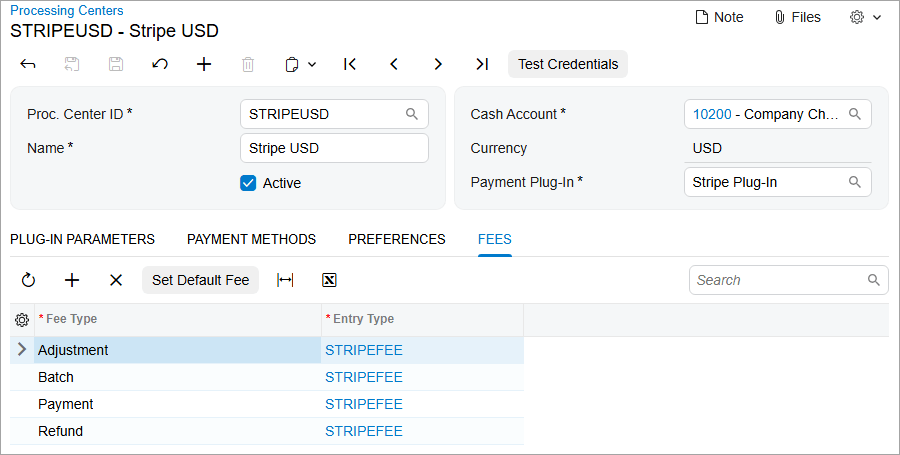Open STRIPEFEE link in Adjustment row
900x455 pixels.
(x=364, y=350)
